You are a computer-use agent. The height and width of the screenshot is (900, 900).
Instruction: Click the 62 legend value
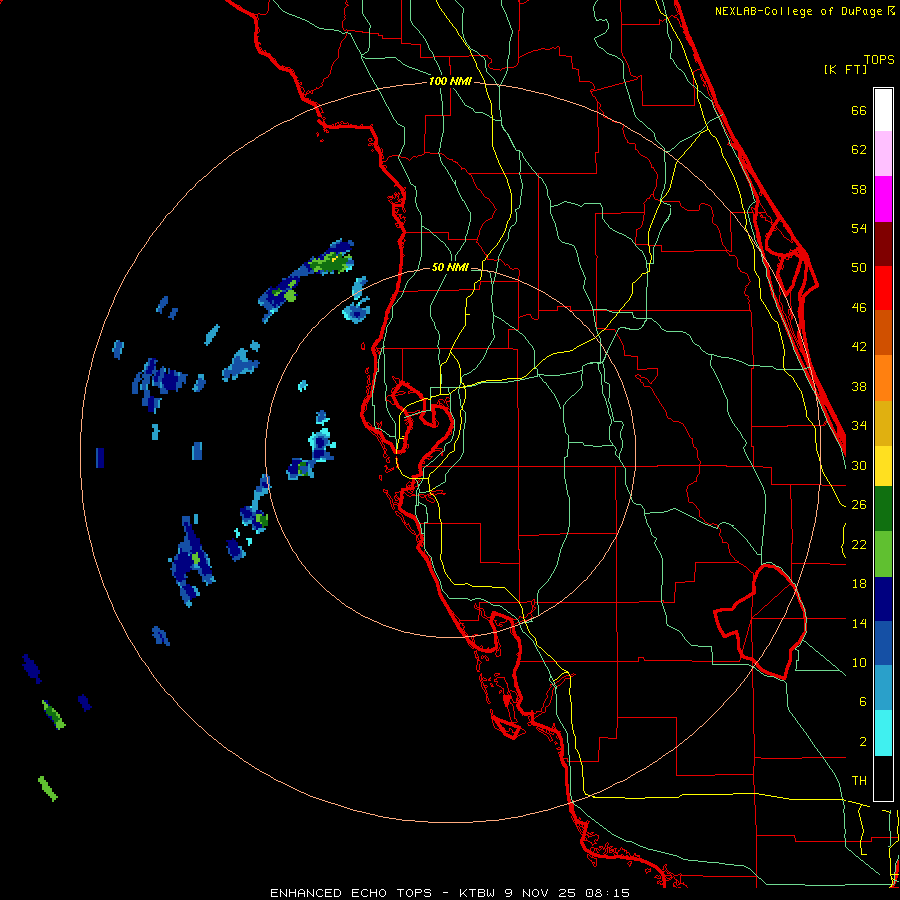859,150
